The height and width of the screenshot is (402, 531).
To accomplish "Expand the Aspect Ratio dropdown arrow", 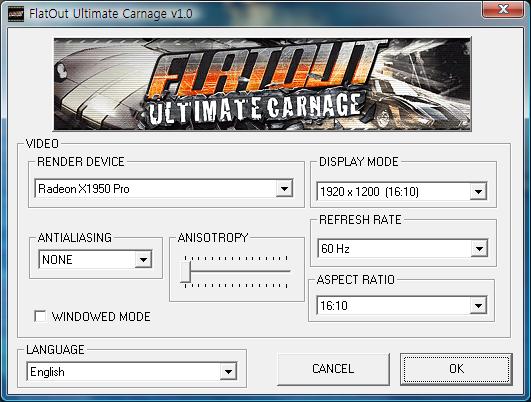I will coord(478,305).
